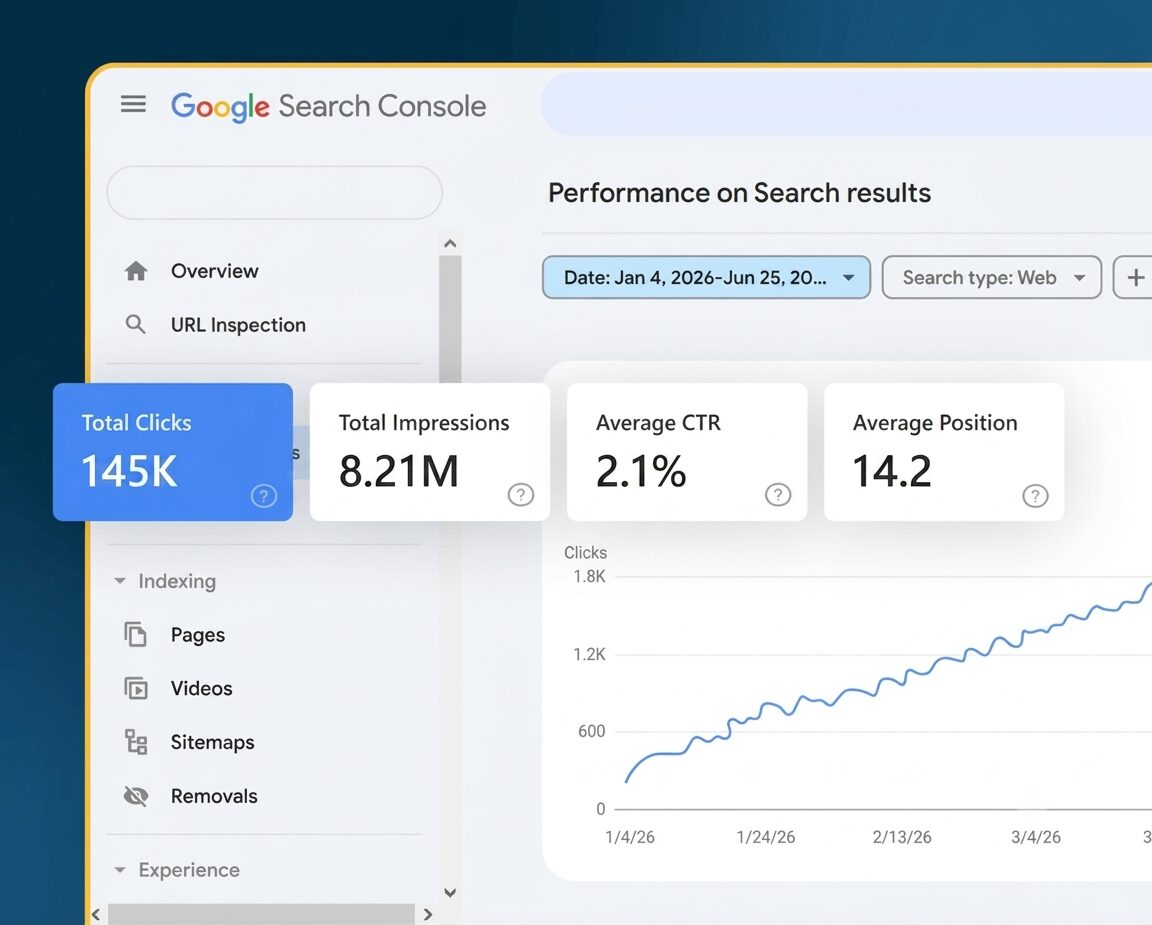This screenshot has width=1152, height=925.
Task: Click the Videos icon in sidebar
Action: click(x=136, y=688)
